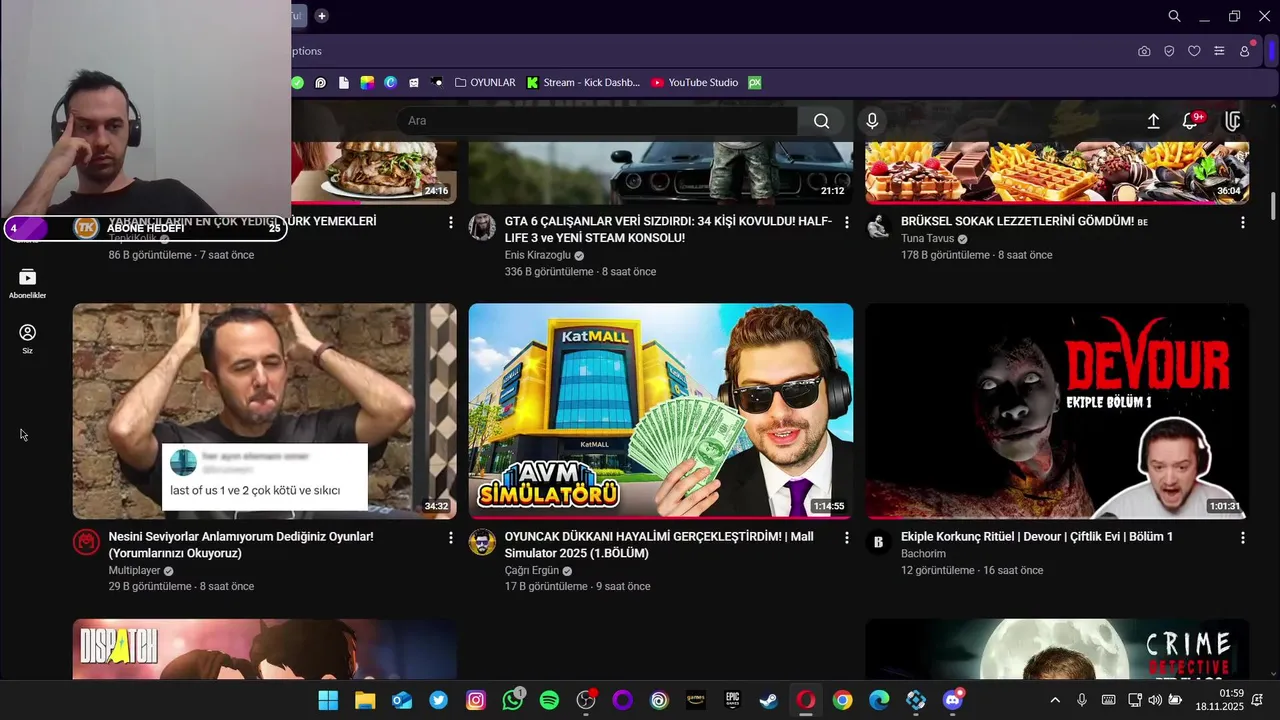The image size is (1280, 720).
Task: Toggle the Opera sidebar panel blue handle
Action: point(1273,50)
